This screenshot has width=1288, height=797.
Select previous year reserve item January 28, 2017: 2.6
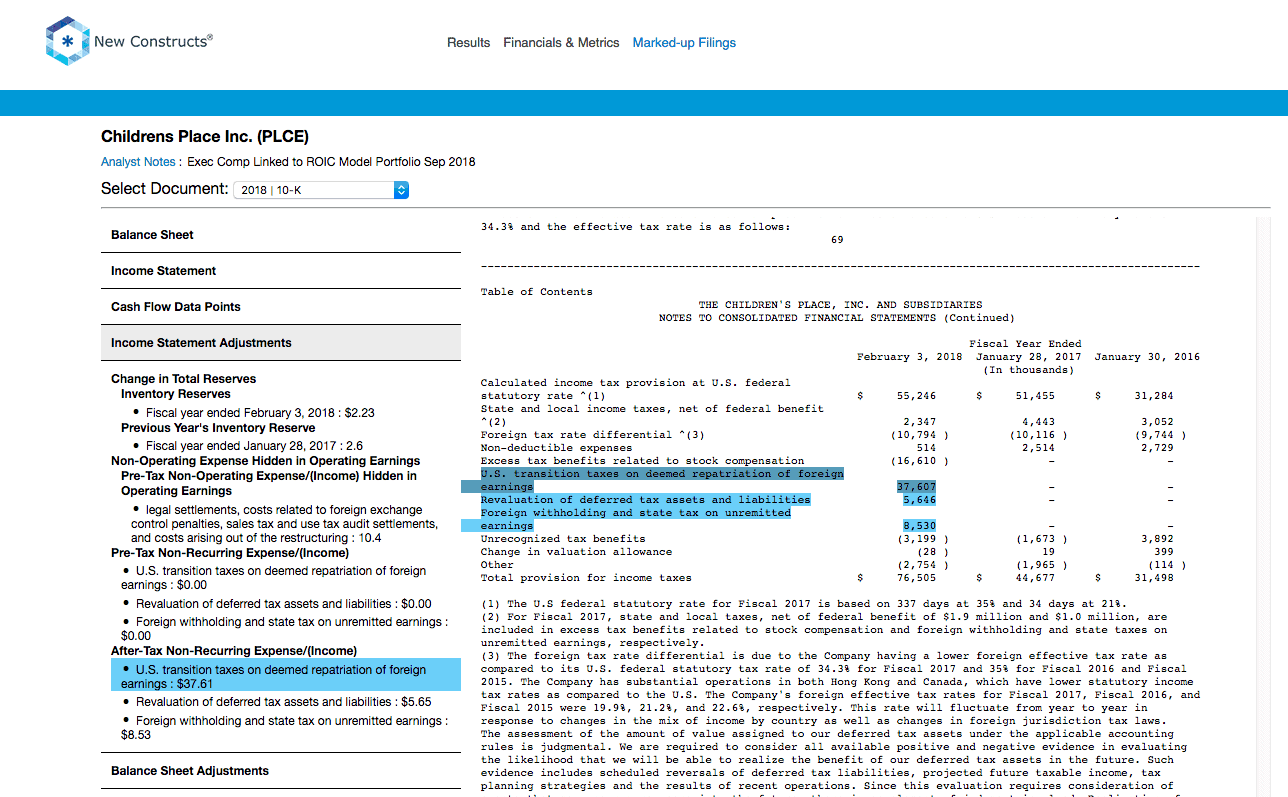tap(254, 446)
